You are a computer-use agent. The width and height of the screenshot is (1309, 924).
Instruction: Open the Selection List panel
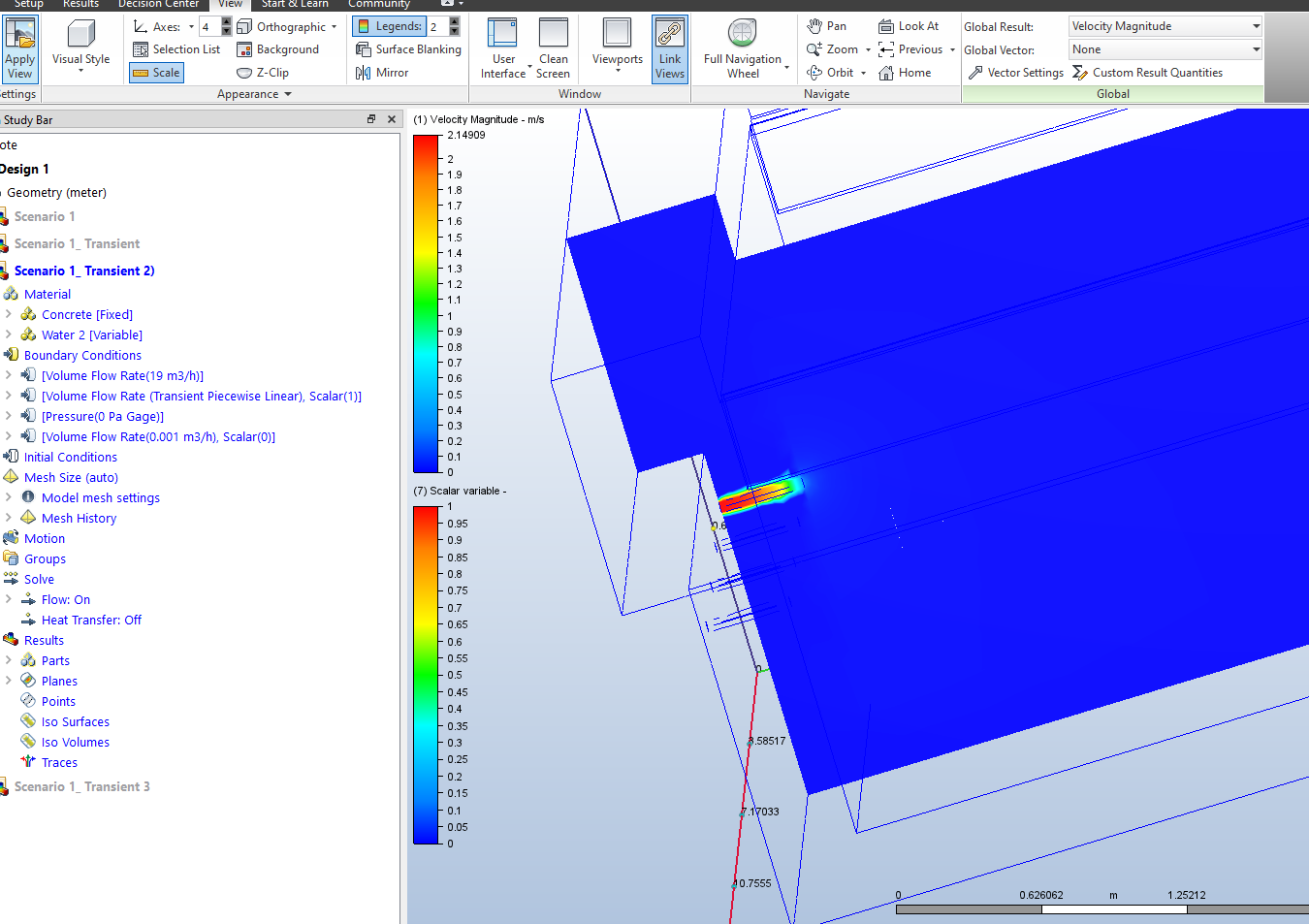tap(176, 49)
